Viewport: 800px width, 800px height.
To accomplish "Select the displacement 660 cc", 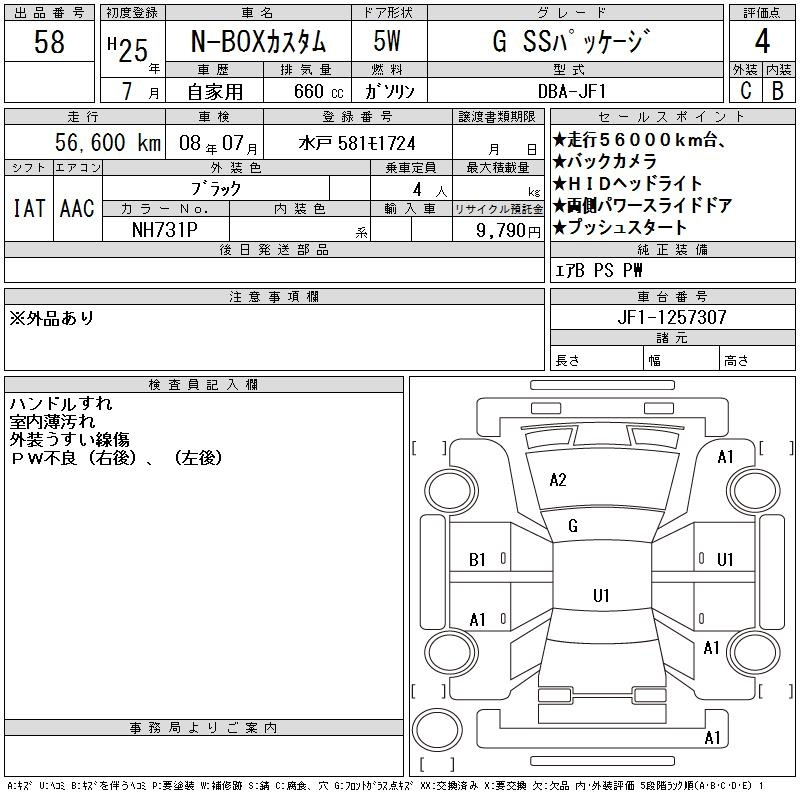I will tap(318, 91).
